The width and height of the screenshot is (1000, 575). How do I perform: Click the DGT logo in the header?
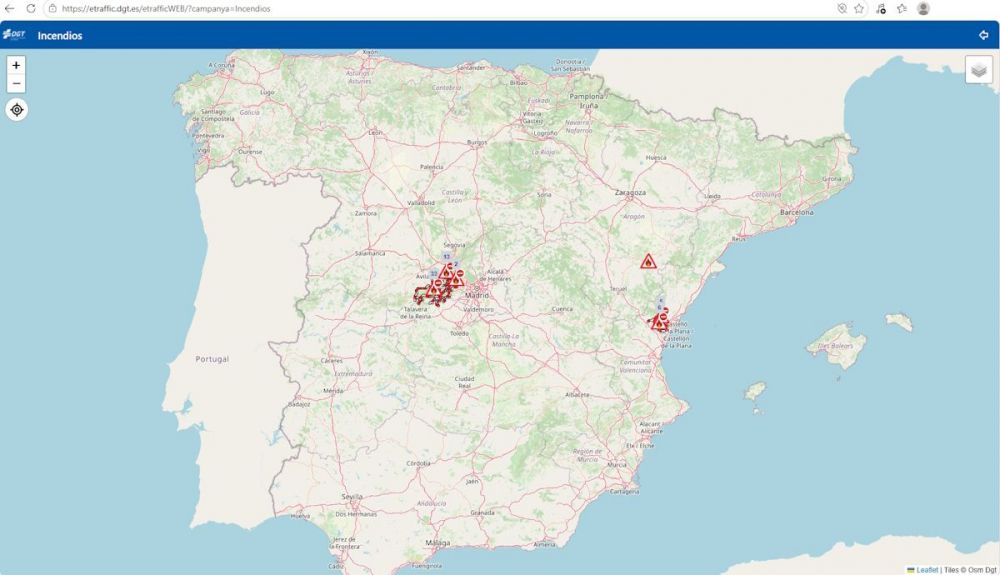[x=13, y=34]
